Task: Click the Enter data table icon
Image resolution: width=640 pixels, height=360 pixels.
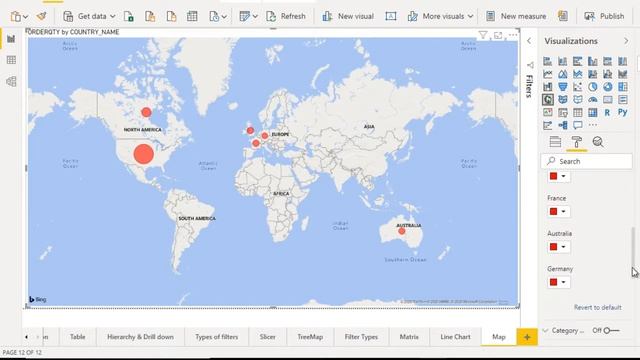Action: (192, 16)
